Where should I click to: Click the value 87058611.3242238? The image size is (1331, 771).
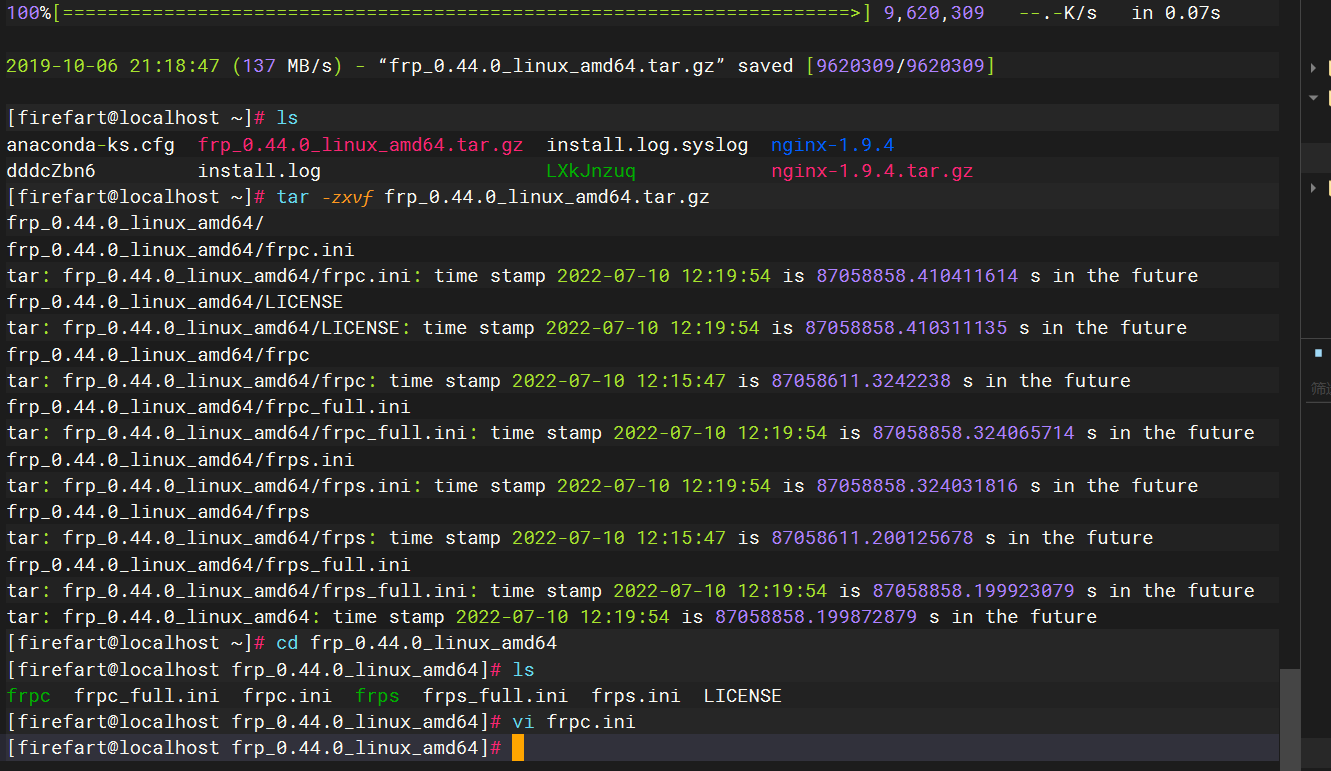pos(861,381)
